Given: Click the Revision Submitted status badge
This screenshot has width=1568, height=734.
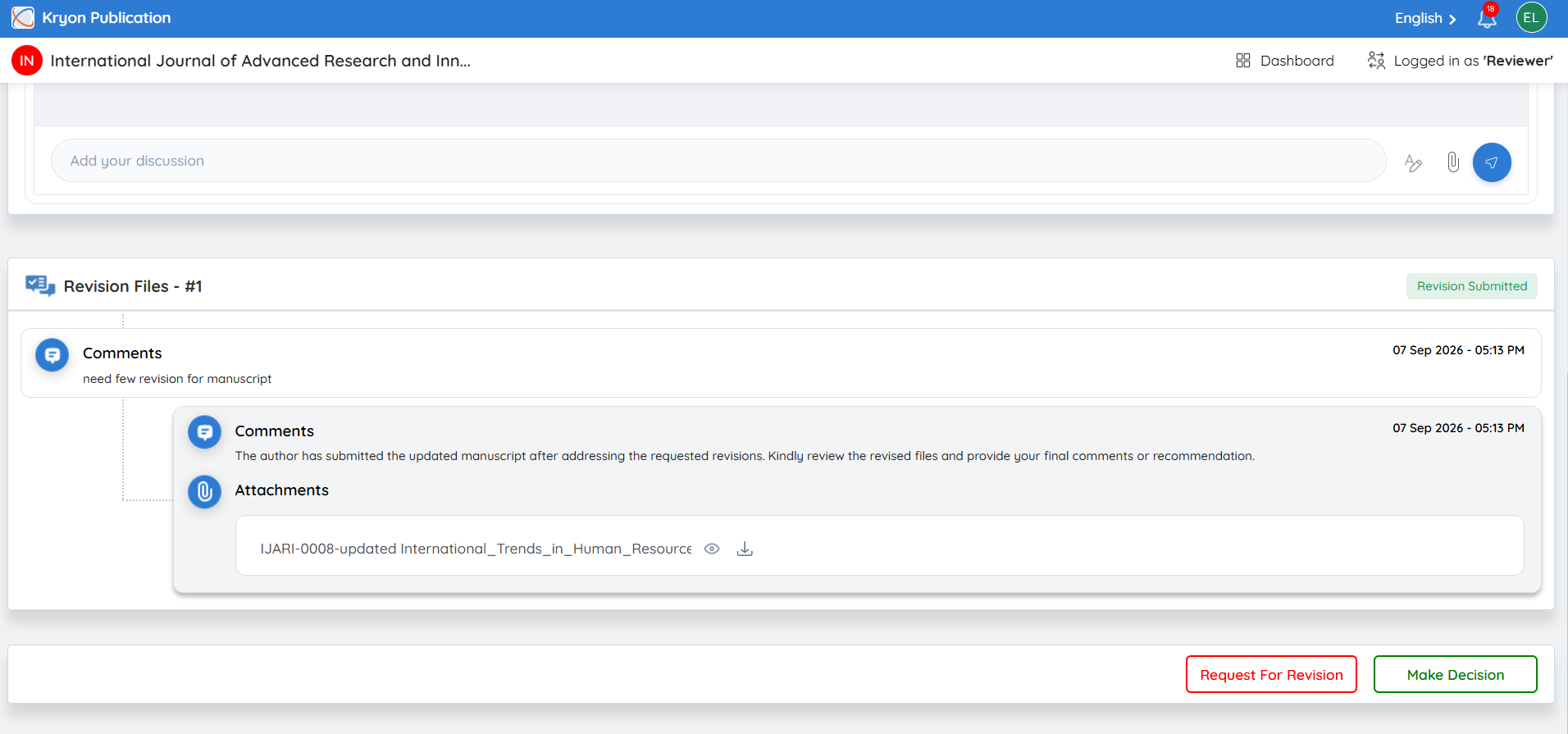Looking at the screenshot, I should coord(1472,286).
